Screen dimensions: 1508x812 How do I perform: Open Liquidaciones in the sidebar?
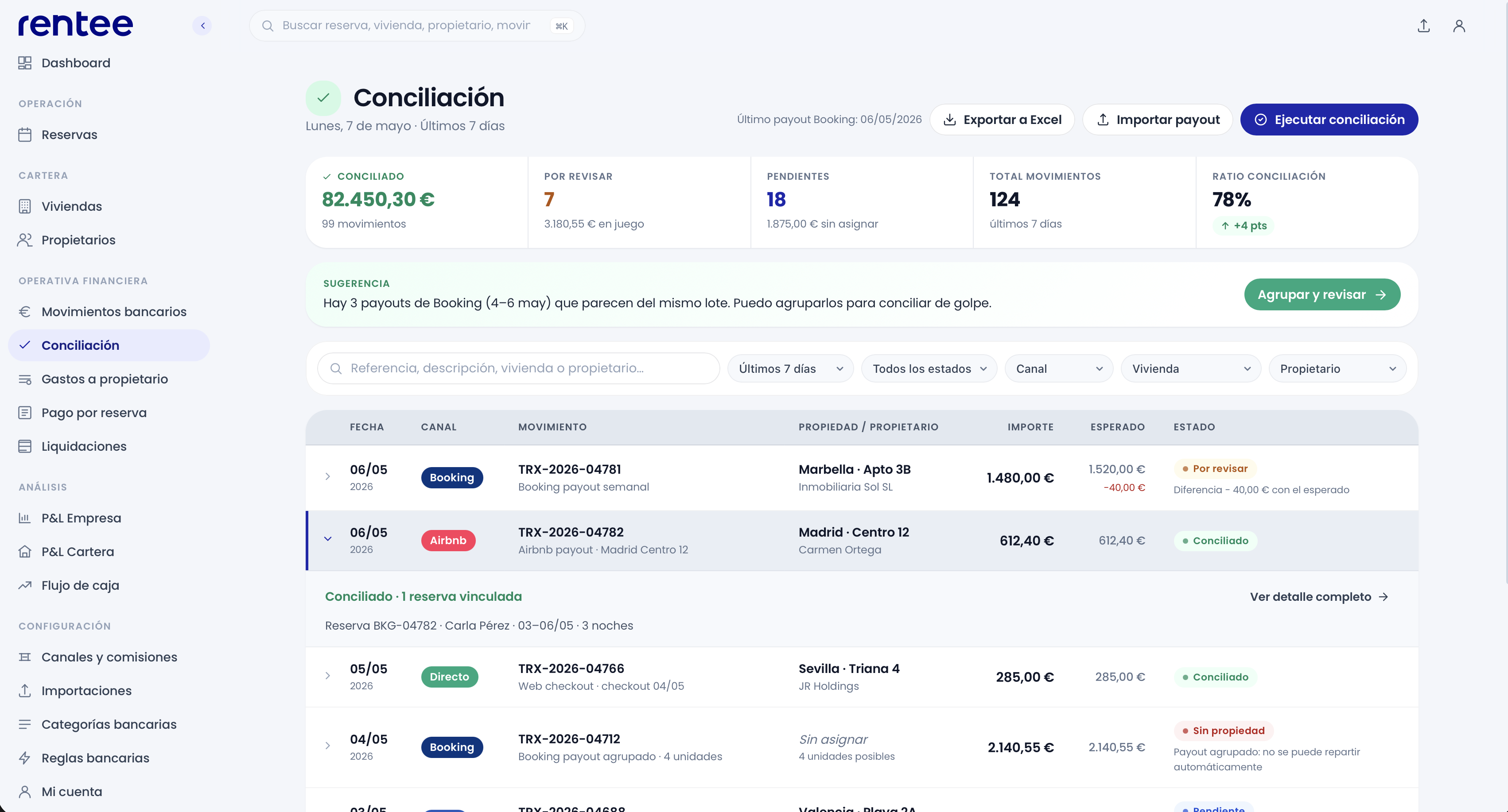point(109,446)
